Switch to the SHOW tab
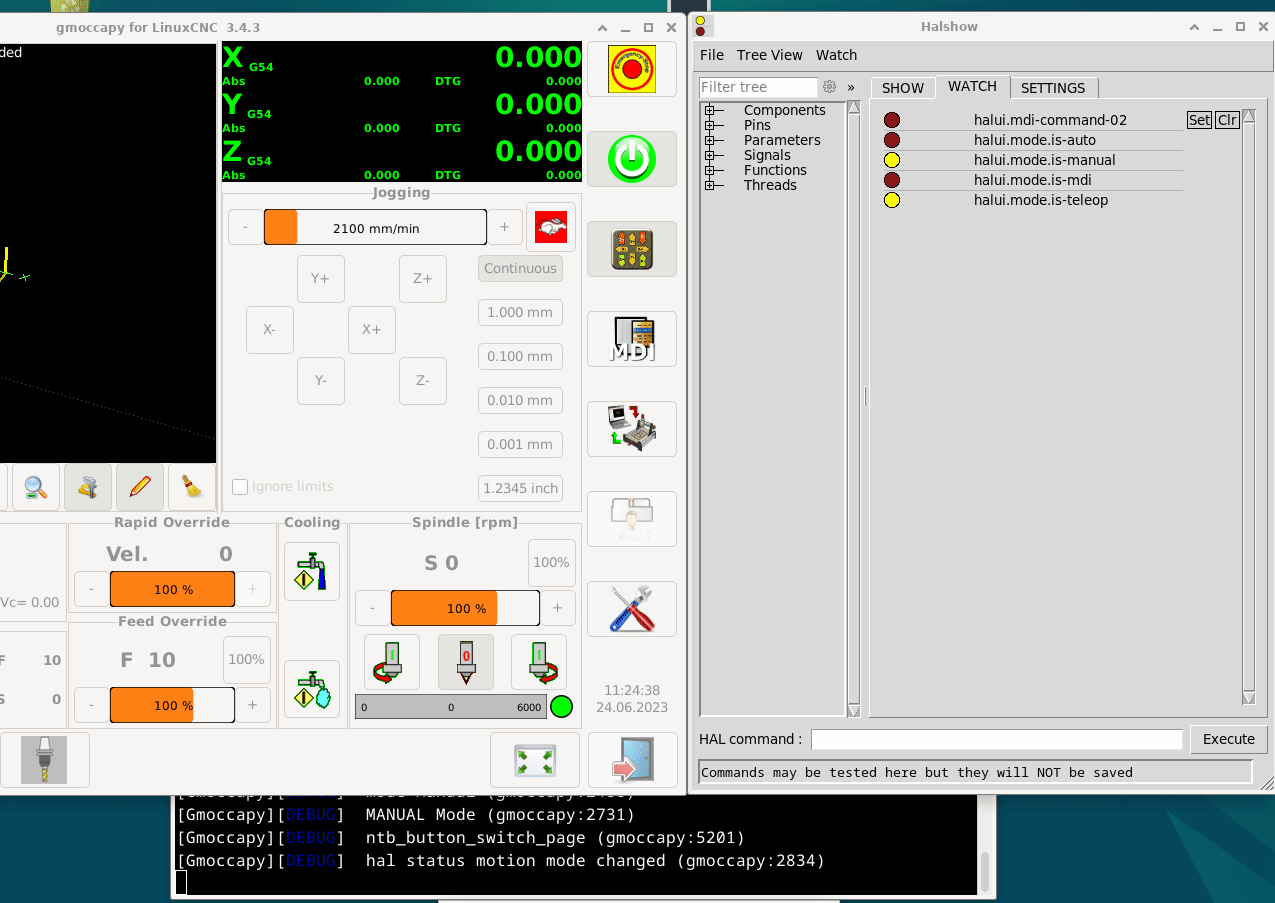 click(903, 88)
